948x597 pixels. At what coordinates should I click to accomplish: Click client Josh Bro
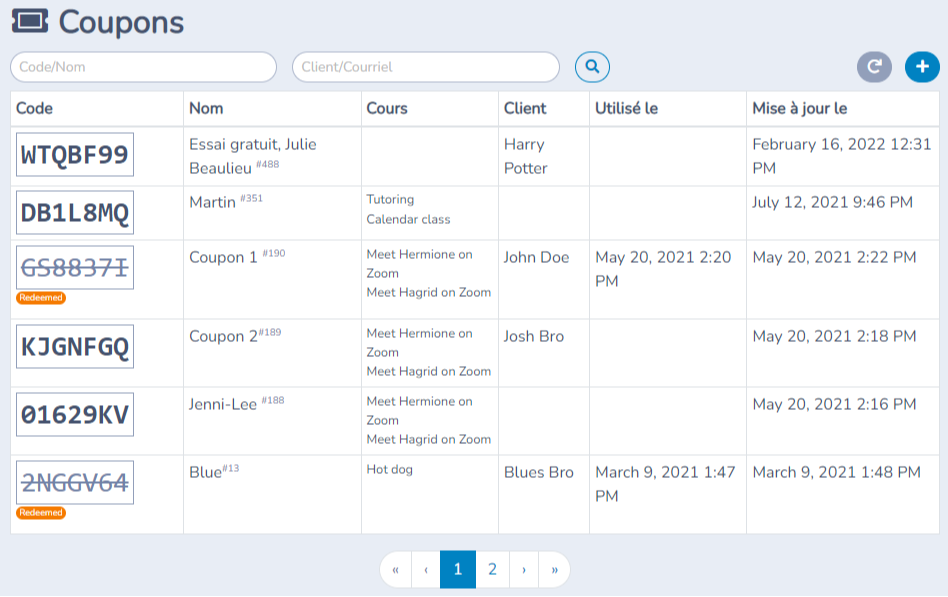[x=534, y=336]
